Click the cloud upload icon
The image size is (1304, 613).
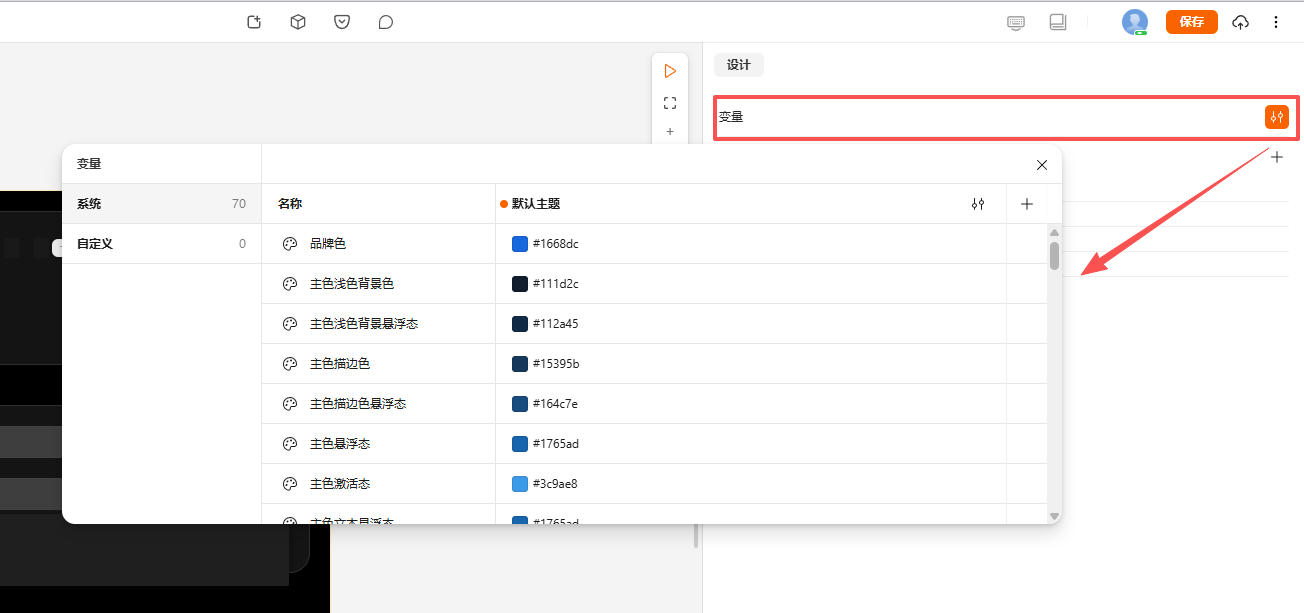pyautogui.click(x=1241, y=22)
